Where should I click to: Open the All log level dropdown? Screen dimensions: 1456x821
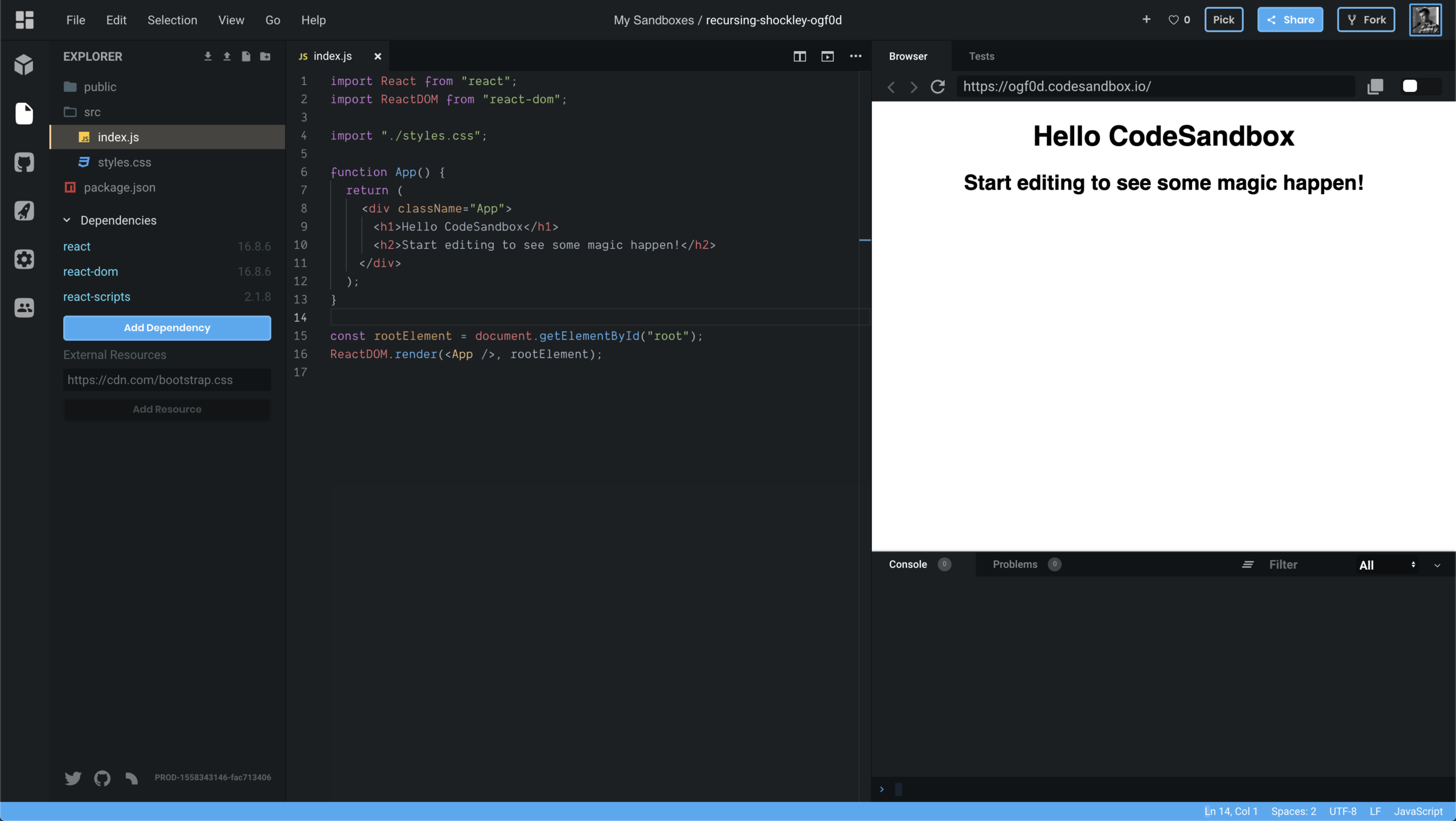pos(1387,565)
